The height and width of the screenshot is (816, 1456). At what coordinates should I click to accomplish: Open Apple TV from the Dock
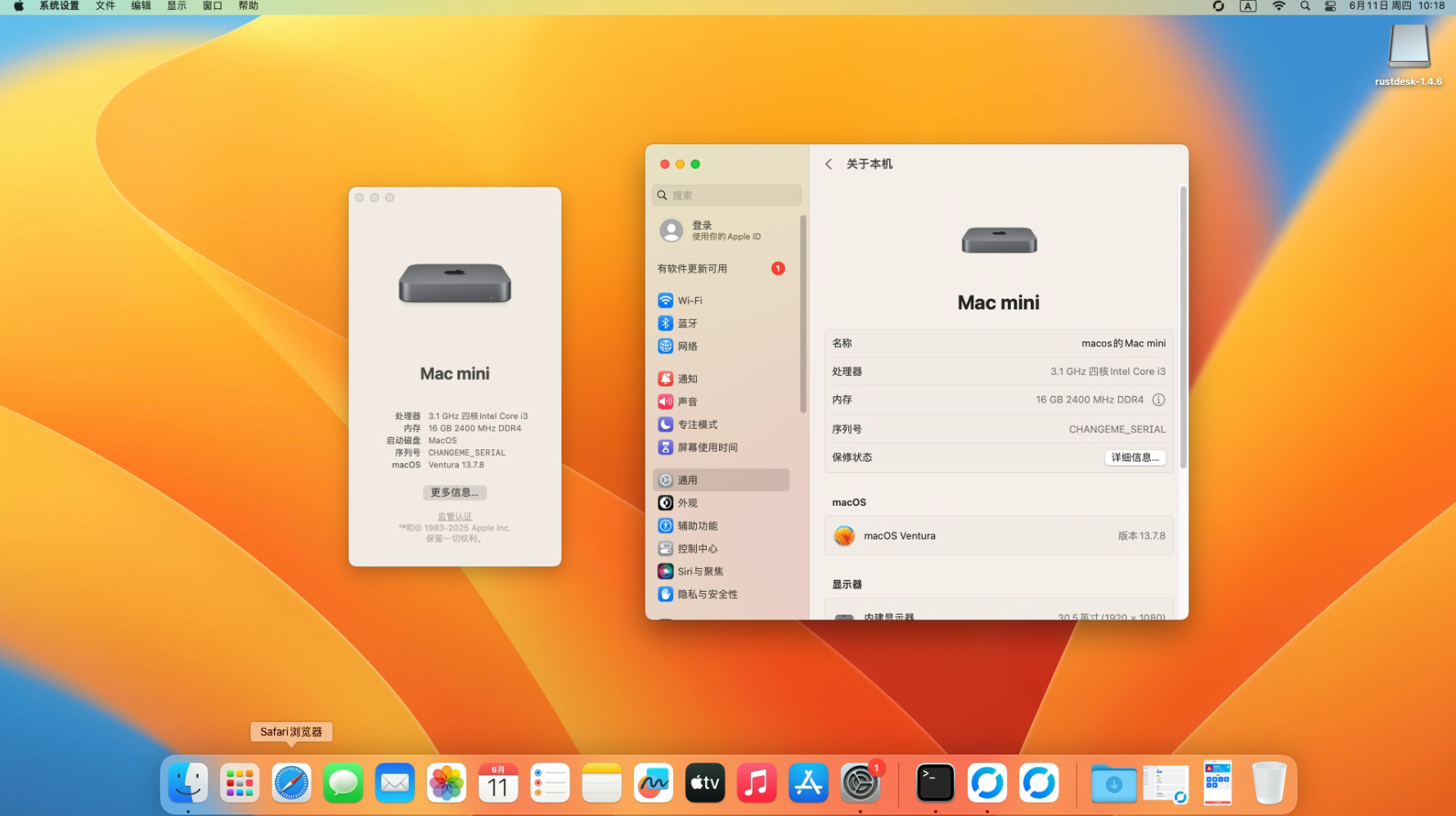[705, 783]
